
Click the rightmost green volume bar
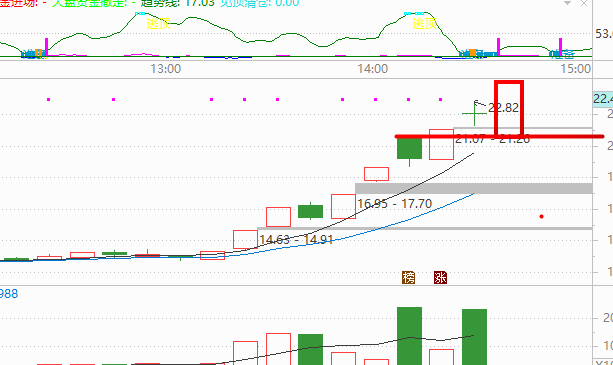474,337
